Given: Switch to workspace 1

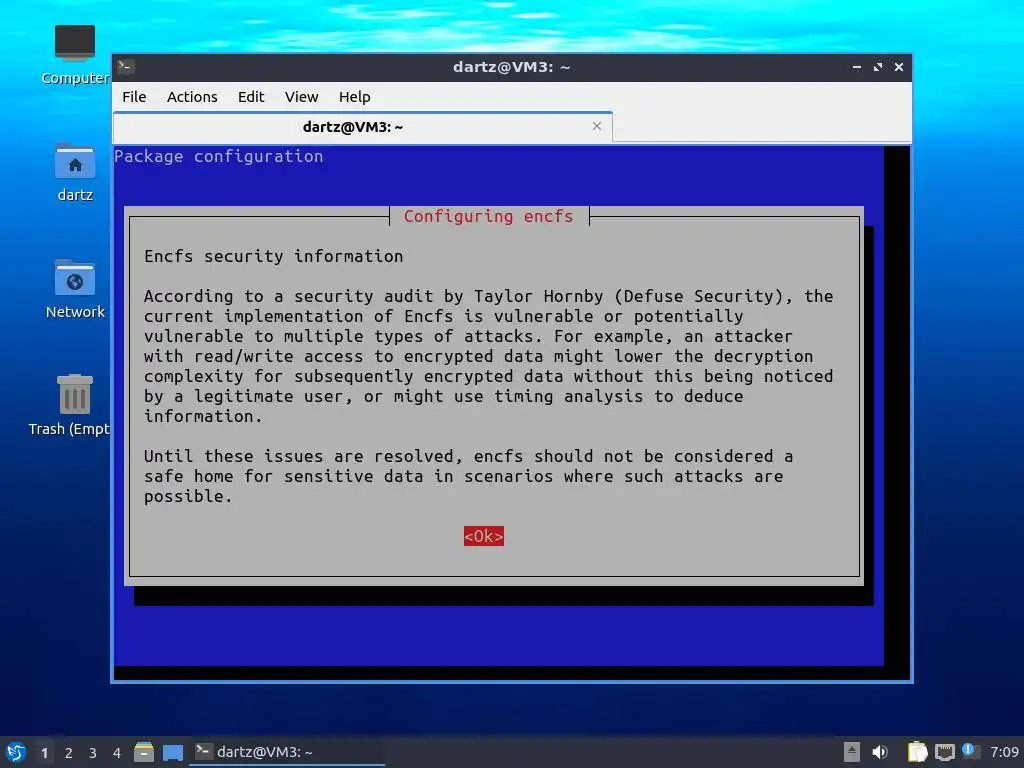Looking at the screenshot, I should point(44,753).
